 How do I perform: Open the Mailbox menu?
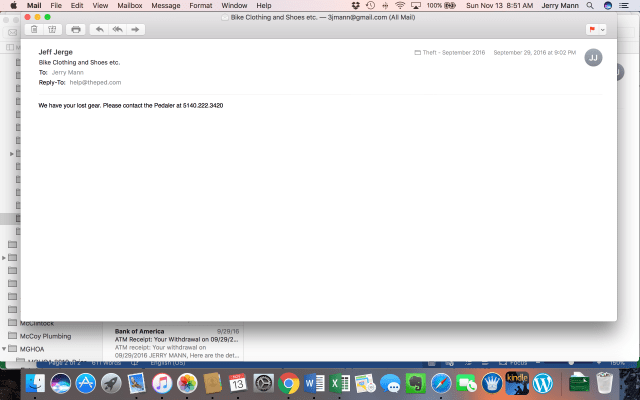tap(130, 6)
